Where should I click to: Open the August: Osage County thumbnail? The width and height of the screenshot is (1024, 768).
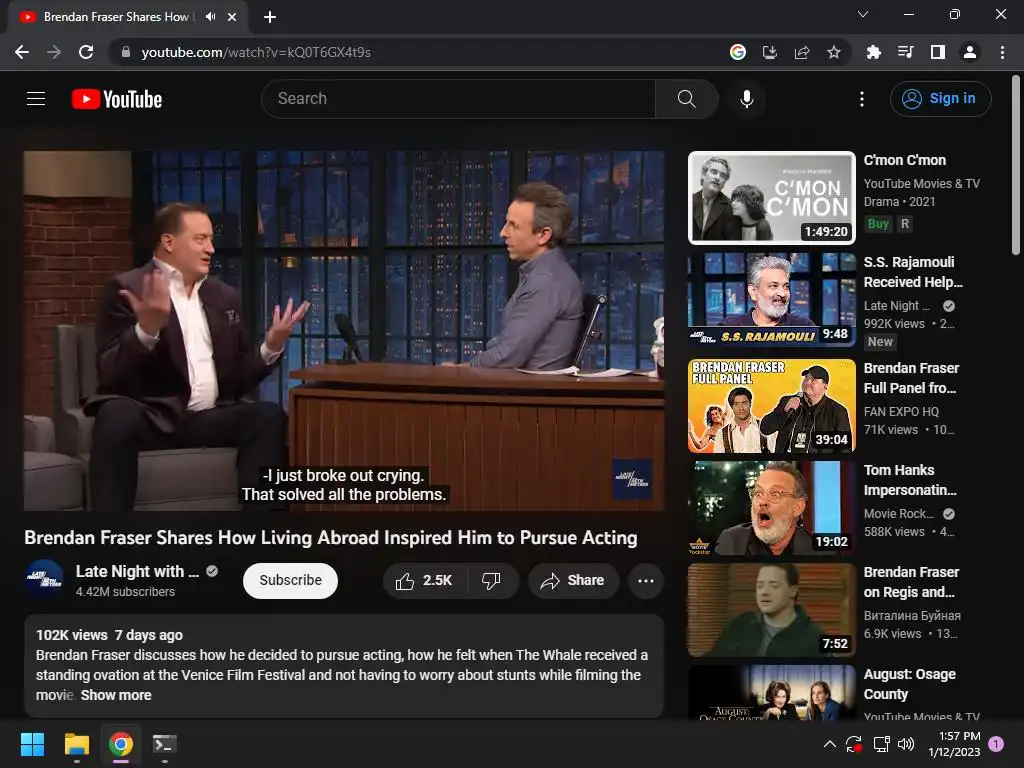point(772,693)
